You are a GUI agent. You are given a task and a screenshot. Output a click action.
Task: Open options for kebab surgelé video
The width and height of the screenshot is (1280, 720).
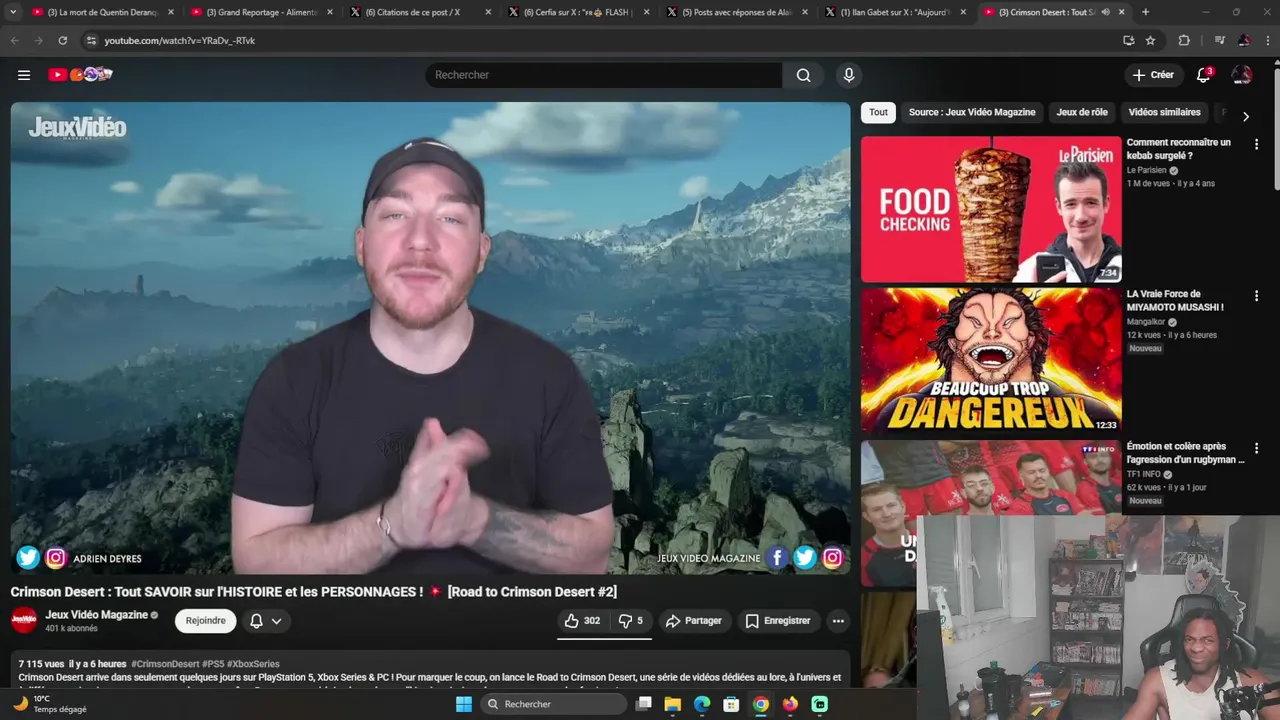click(1256, 144)
